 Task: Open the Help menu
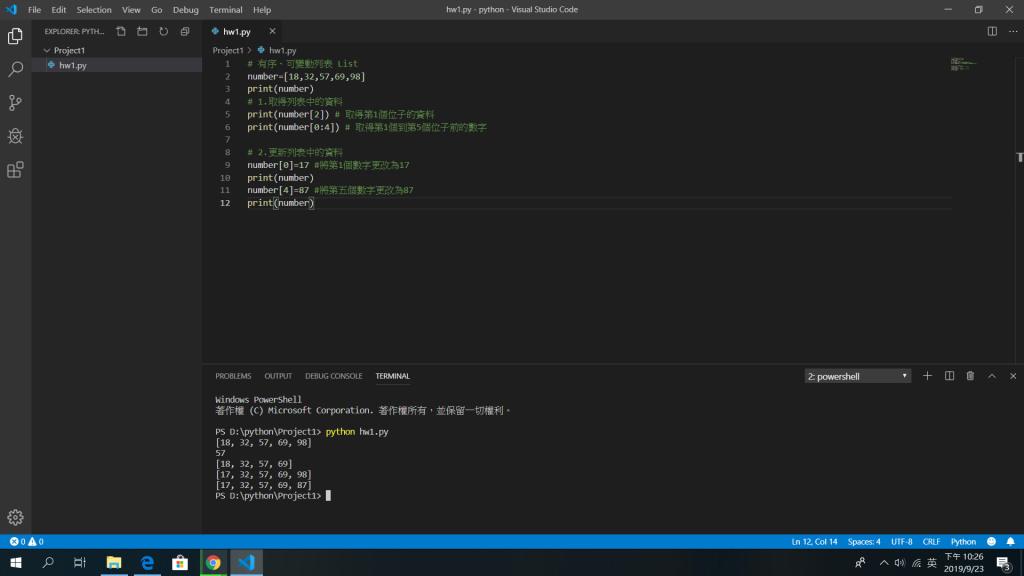[262, 10]
